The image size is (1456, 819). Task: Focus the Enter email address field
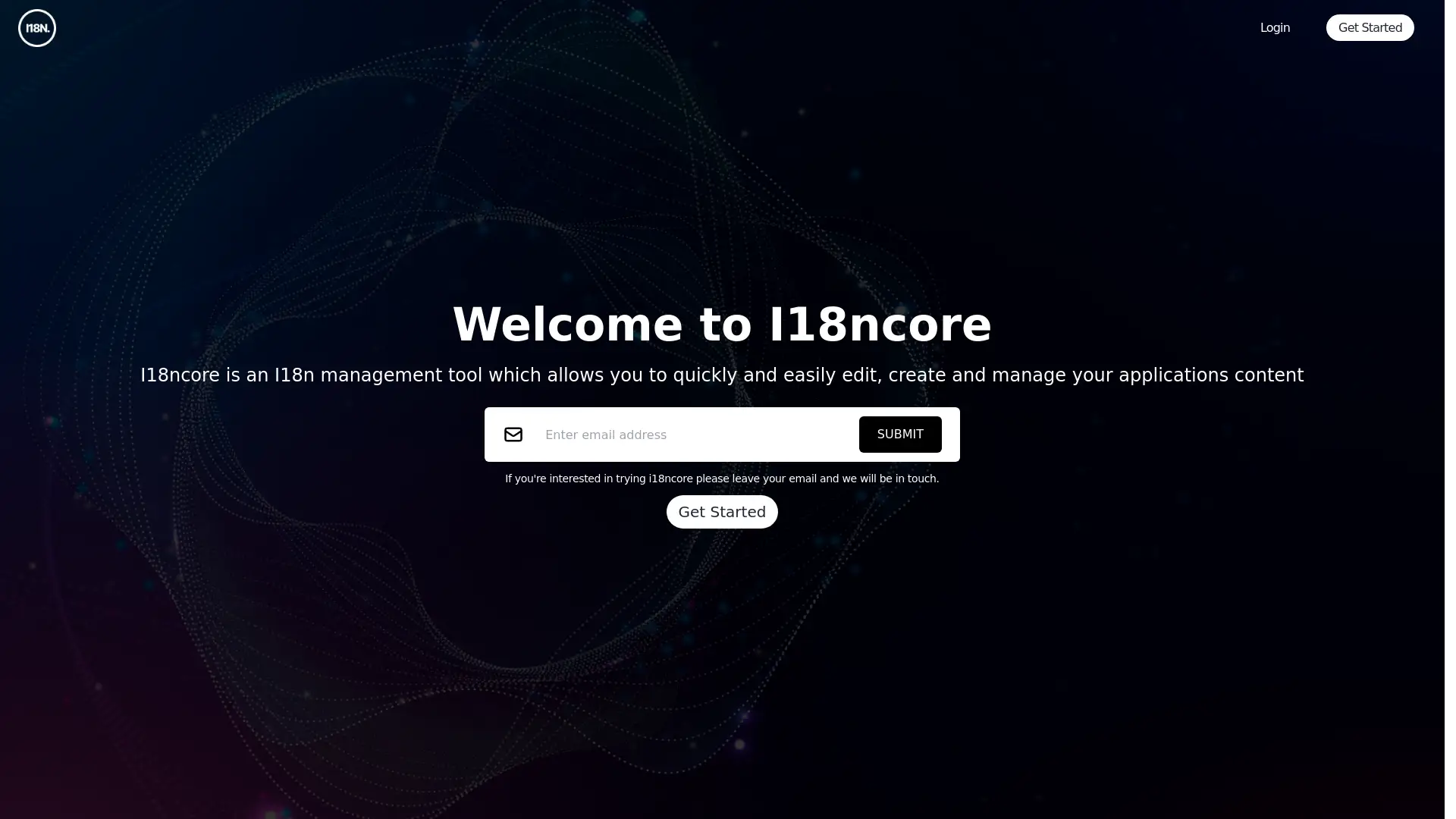pos(693,435)
